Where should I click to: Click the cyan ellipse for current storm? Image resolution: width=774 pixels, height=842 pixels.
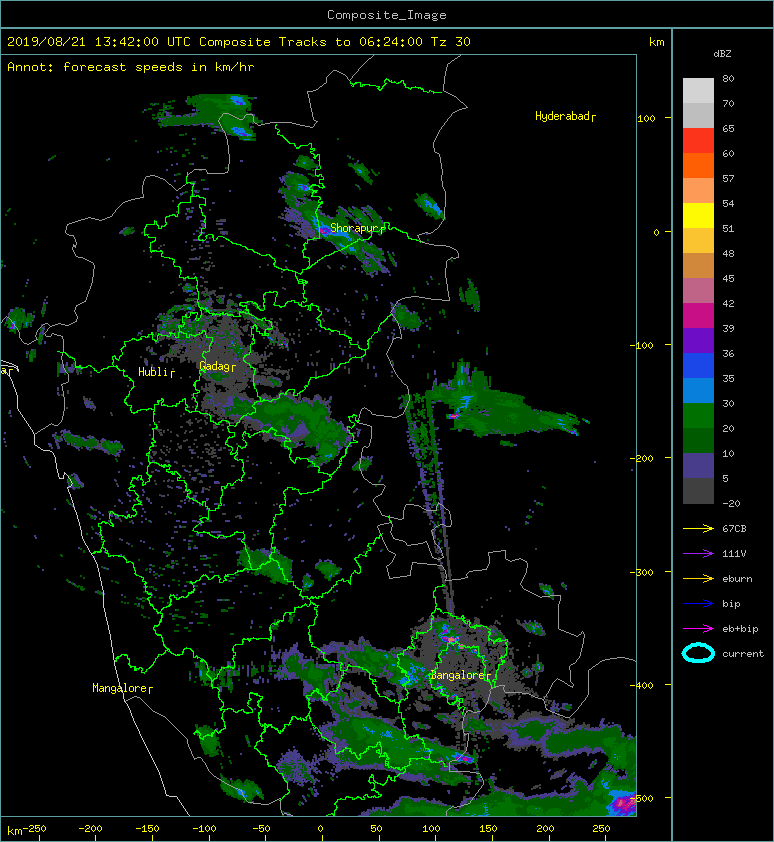(x=698, y=654)
